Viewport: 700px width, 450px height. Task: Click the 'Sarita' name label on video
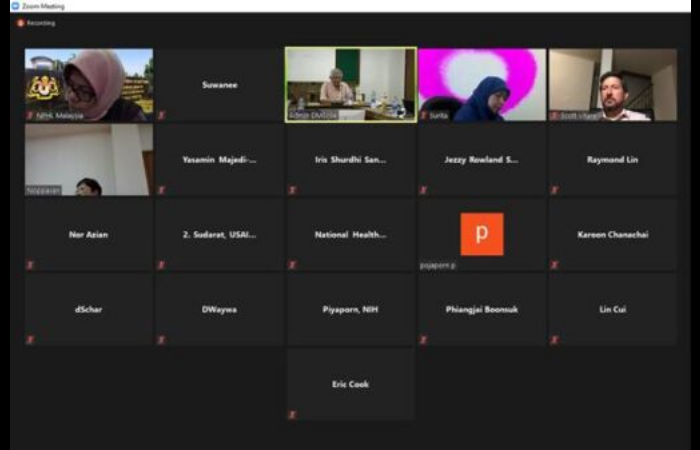[x=438, y=115]
